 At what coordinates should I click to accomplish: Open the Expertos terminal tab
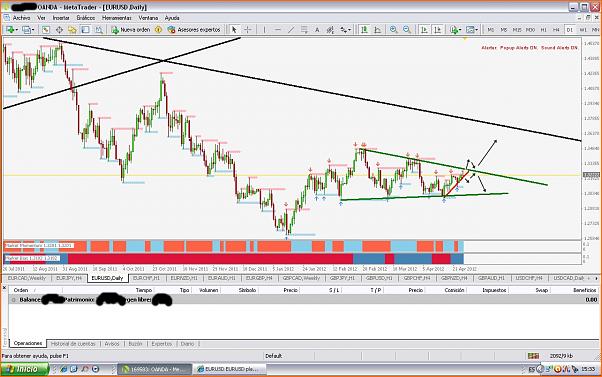pos(161,344)
